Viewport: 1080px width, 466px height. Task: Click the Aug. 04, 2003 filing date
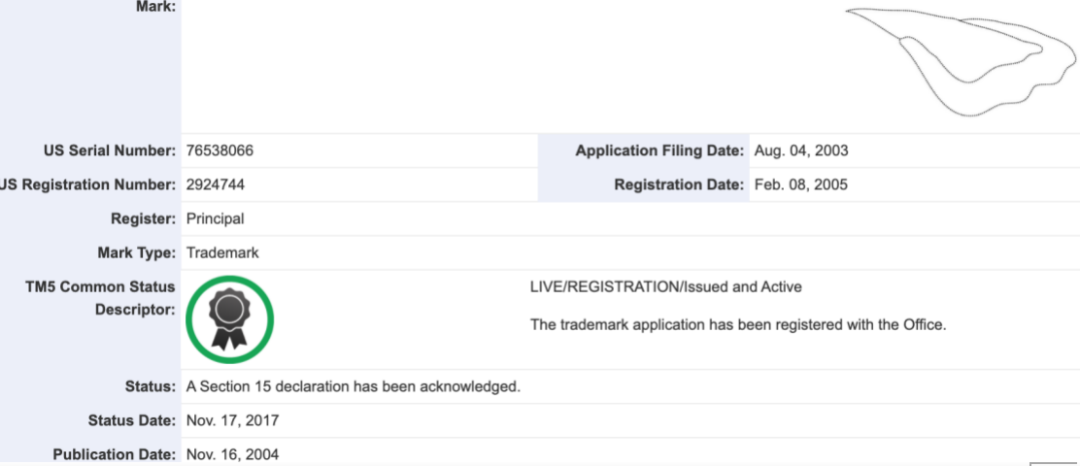[x=801, y=151]
